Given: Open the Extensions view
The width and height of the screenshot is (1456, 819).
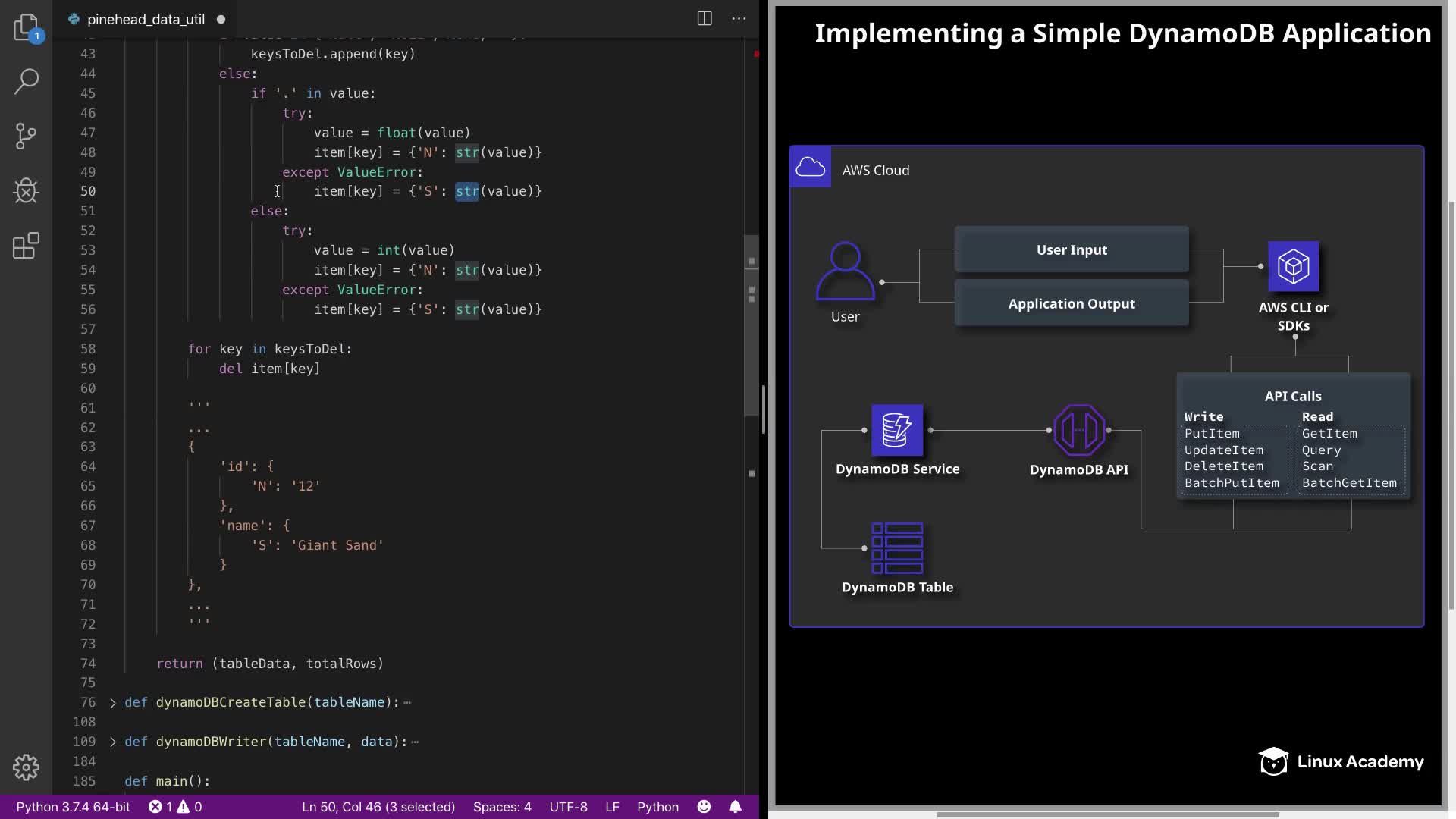Looking at the screenshot, I should 26,246.
